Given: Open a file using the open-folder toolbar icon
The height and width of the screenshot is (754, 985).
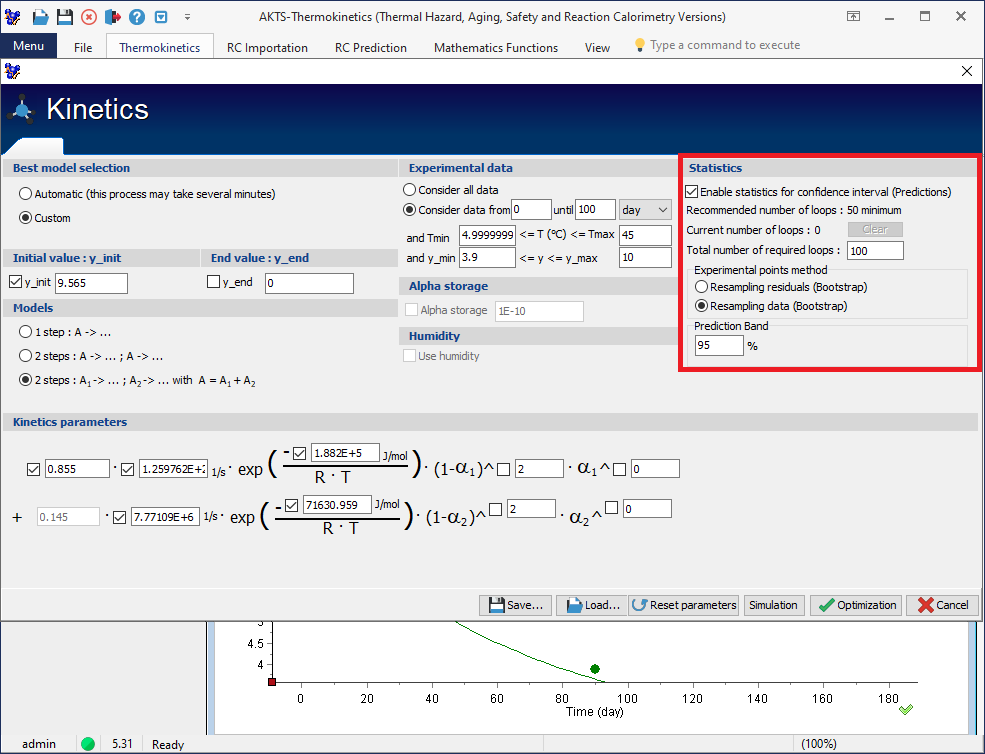Looking at the screenshot, I should click(x=40, y=16).
